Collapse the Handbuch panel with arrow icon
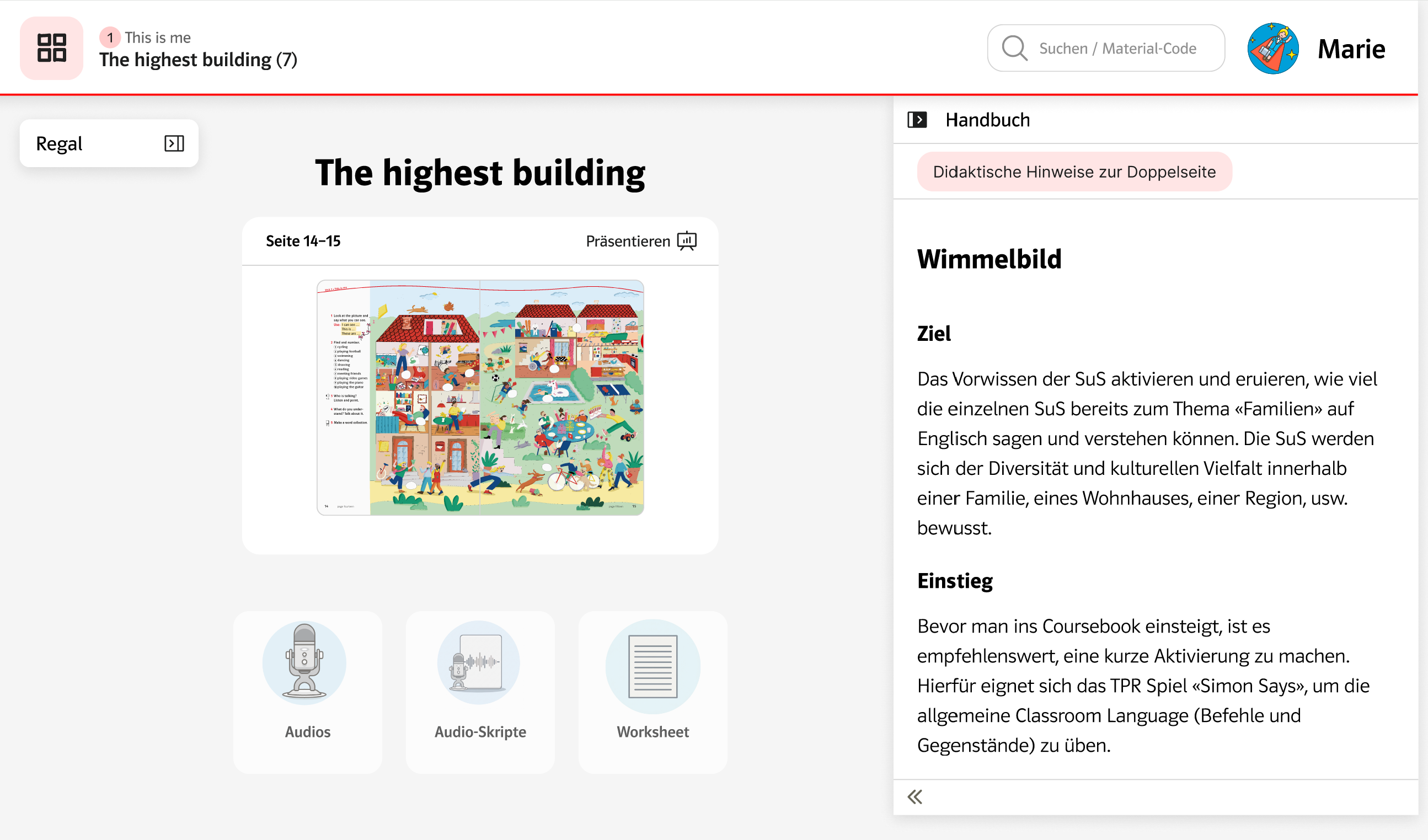1428x840 pixels. click(x=917, y=120)
